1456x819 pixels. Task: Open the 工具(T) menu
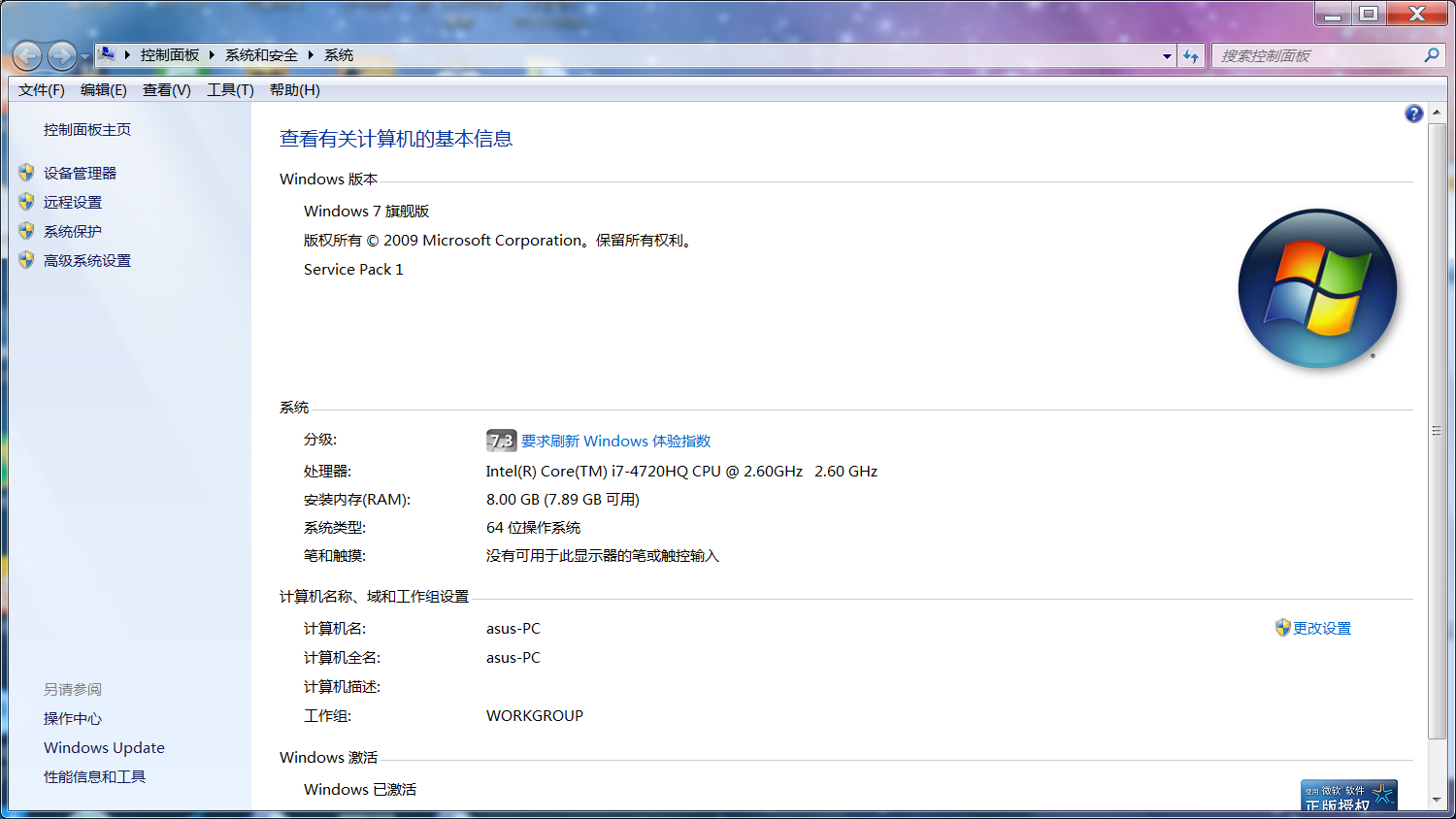click(x=230, y=90)
